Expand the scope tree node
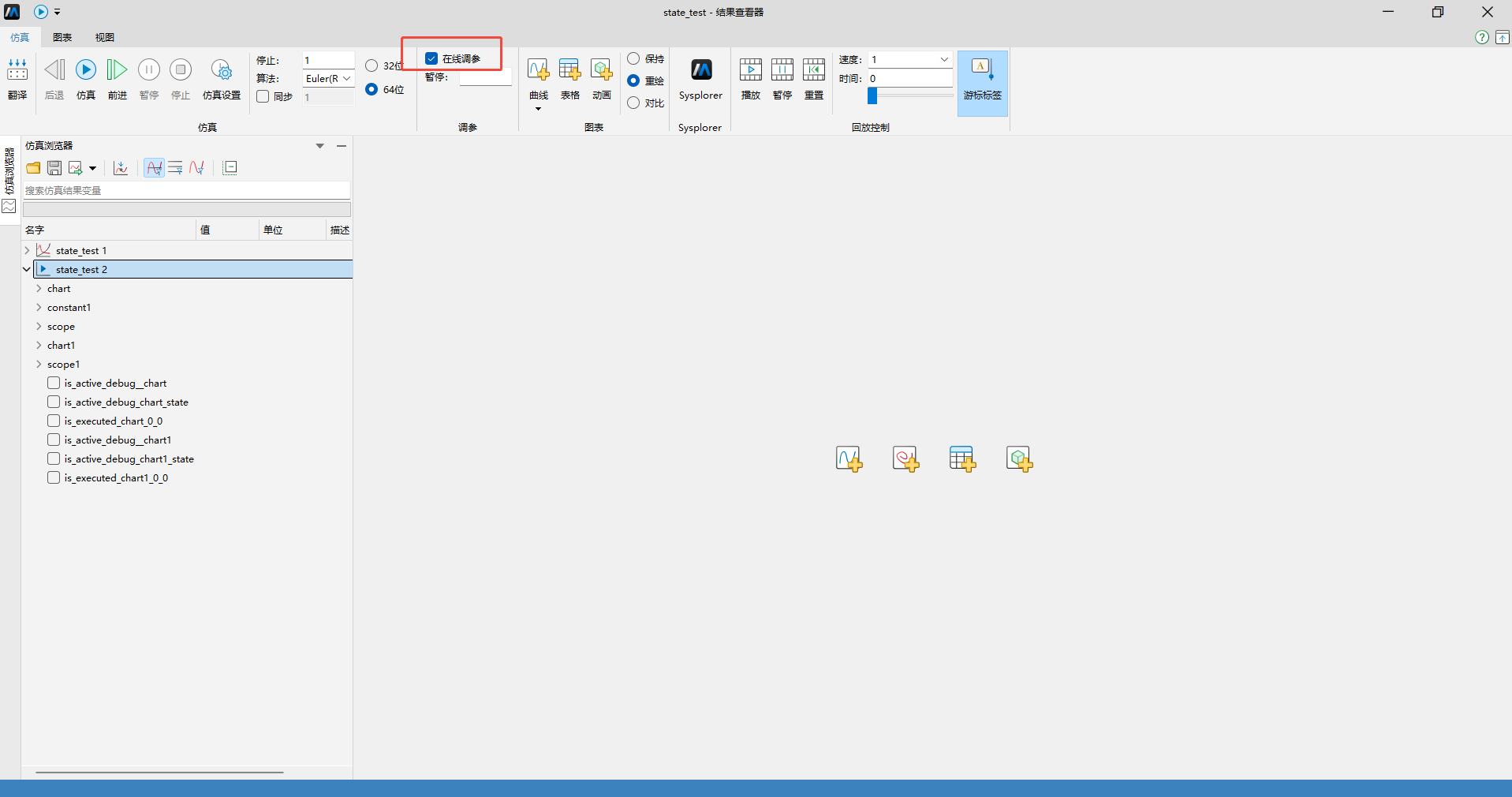The height and width of the screenshot is (797, 1512). point(39,326)
